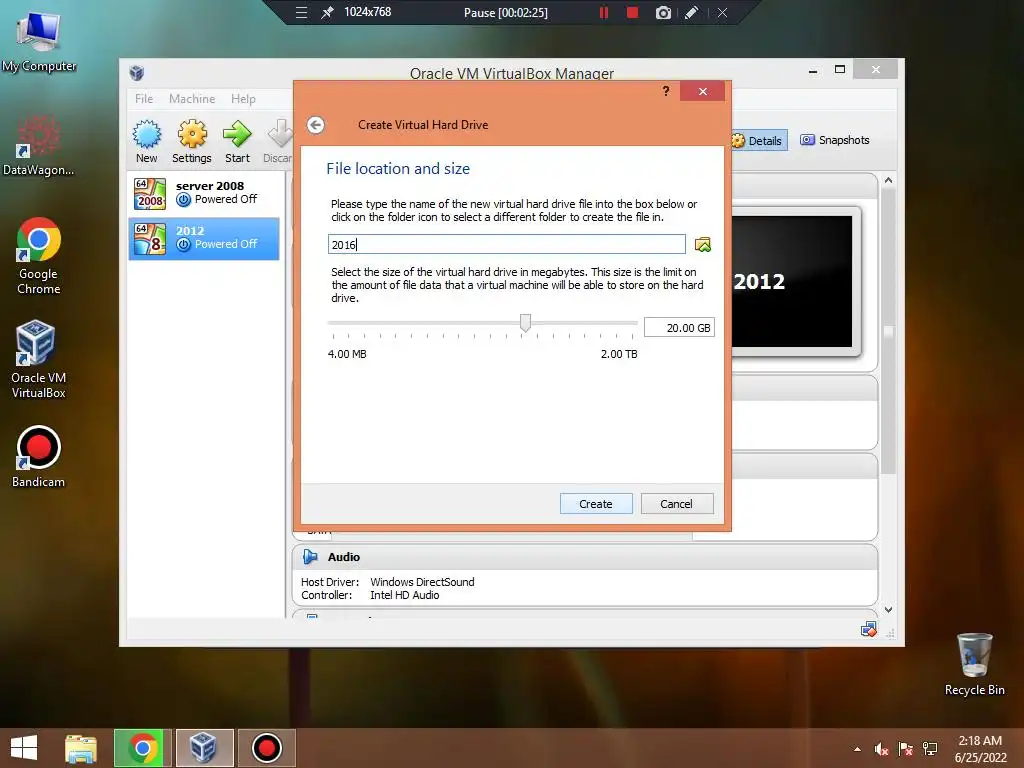This screenshot has height=768, width=1024.
Task: Click the muted volume tray icon
Action: pos(881,749)
